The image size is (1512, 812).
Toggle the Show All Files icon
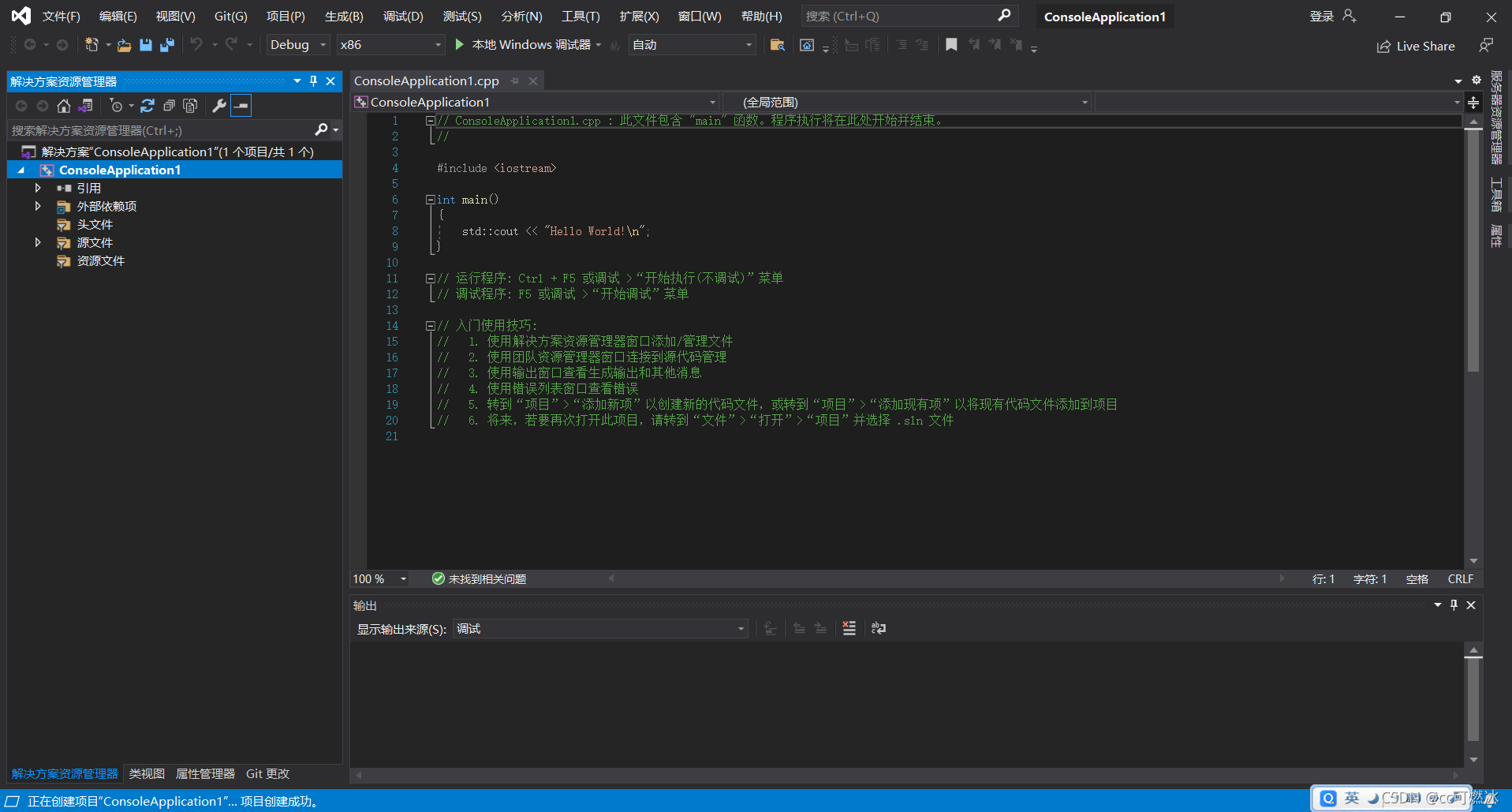click(x=190, y=106)
